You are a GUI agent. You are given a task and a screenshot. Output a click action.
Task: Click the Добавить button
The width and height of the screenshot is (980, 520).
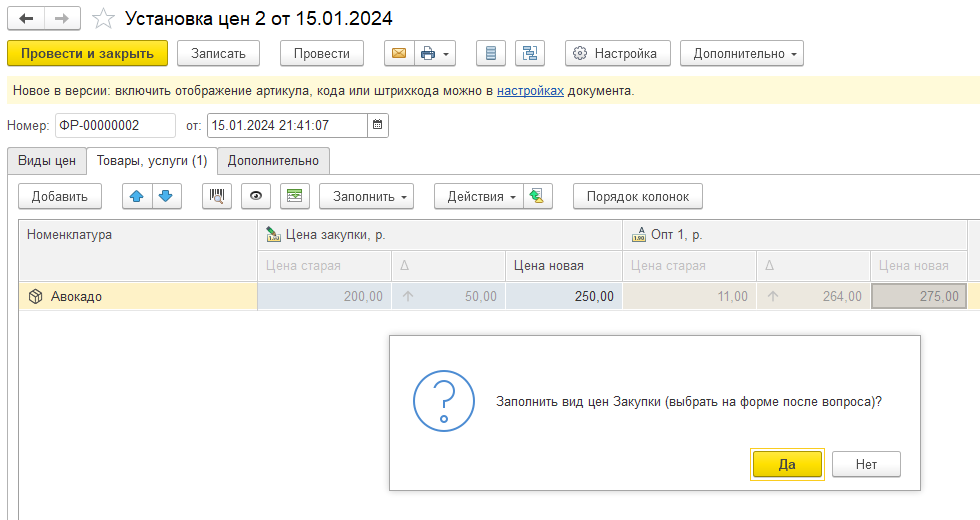[x=60, y=196]
